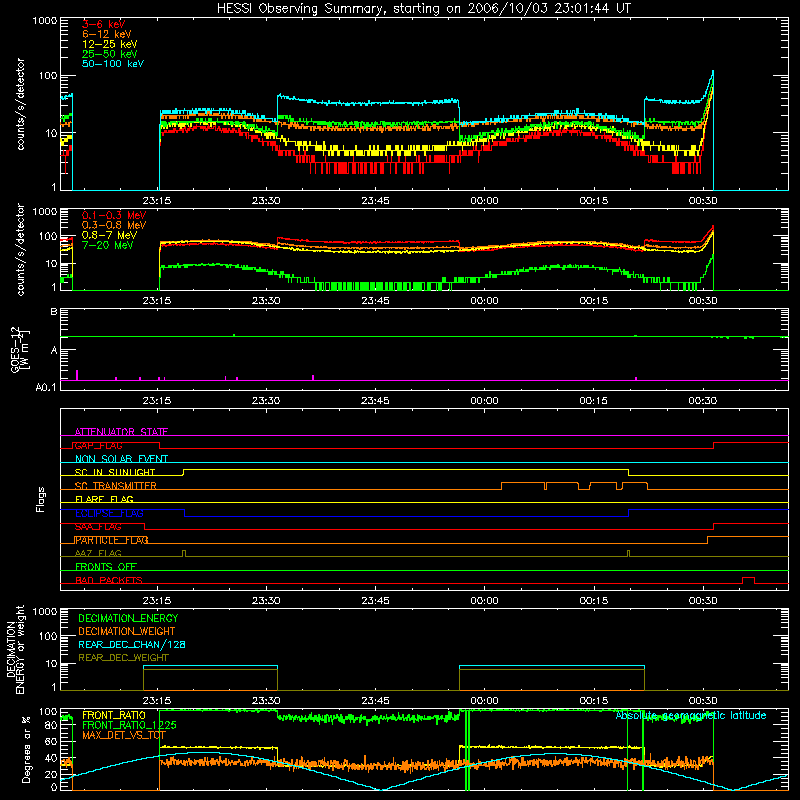The height and width of the screenshot is (800, 800).
Task: Click the 23:15 tick under the decimation panel
Action: [x=157, y=701]
